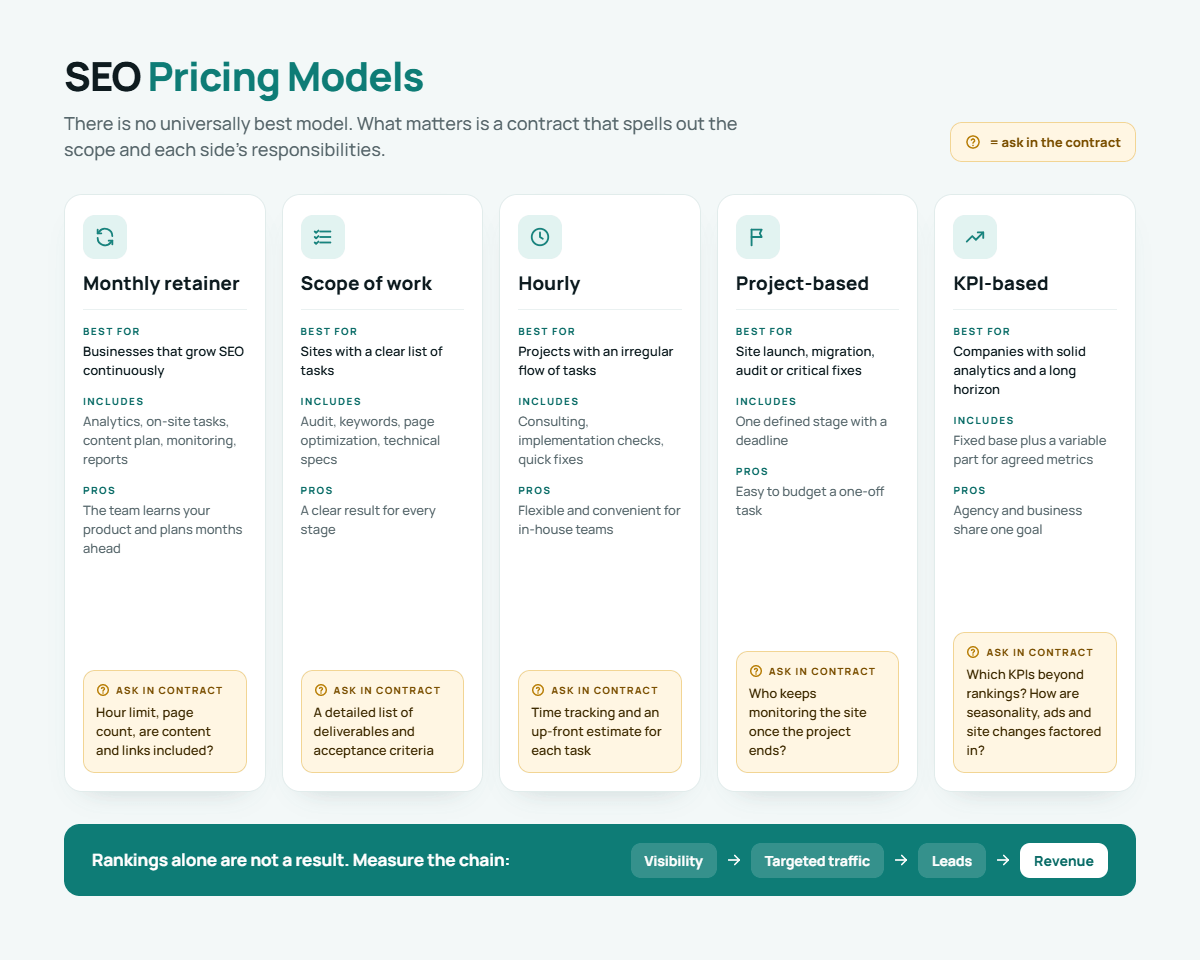The height and width of the screenshot is (960, 1200).
Task: Click the '= ask in the contract' legend badge
Action: (x=1043, y=142)
